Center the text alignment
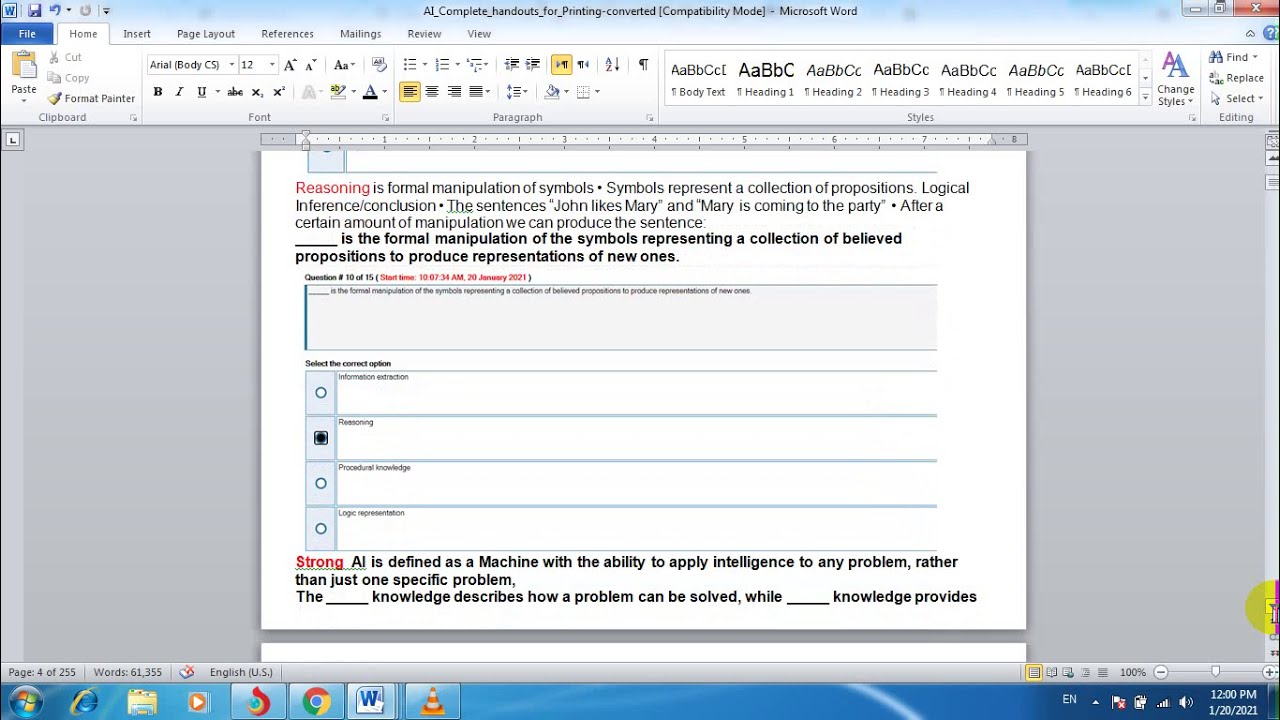 (432, 91)
